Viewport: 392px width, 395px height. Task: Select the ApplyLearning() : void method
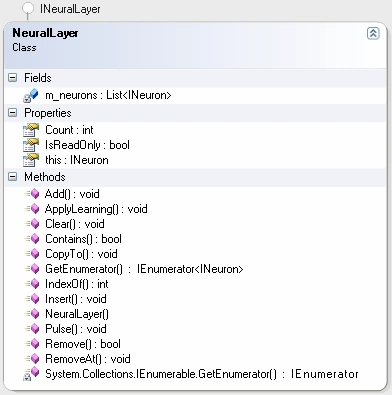tap(96, 209)
